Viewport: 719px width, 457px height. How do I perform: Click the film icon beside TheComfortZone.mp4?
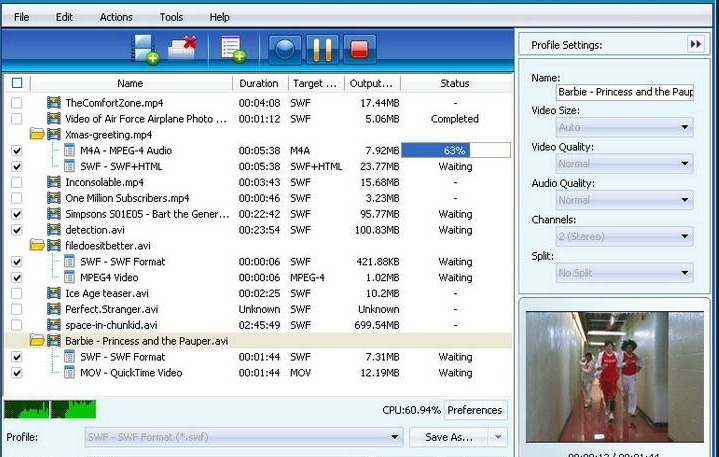(54, 103)
